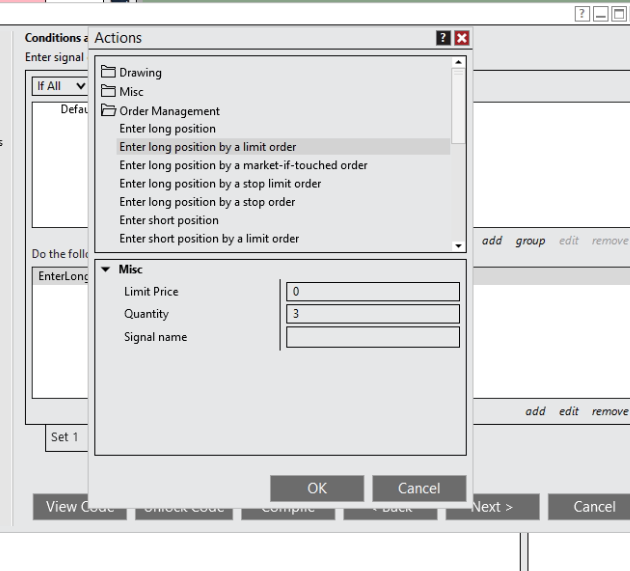Image resolution: width=630 pixels, height=571 pixels.
Task: Click 'remove' link below the actions list
Action: click(x=610, y=411)
